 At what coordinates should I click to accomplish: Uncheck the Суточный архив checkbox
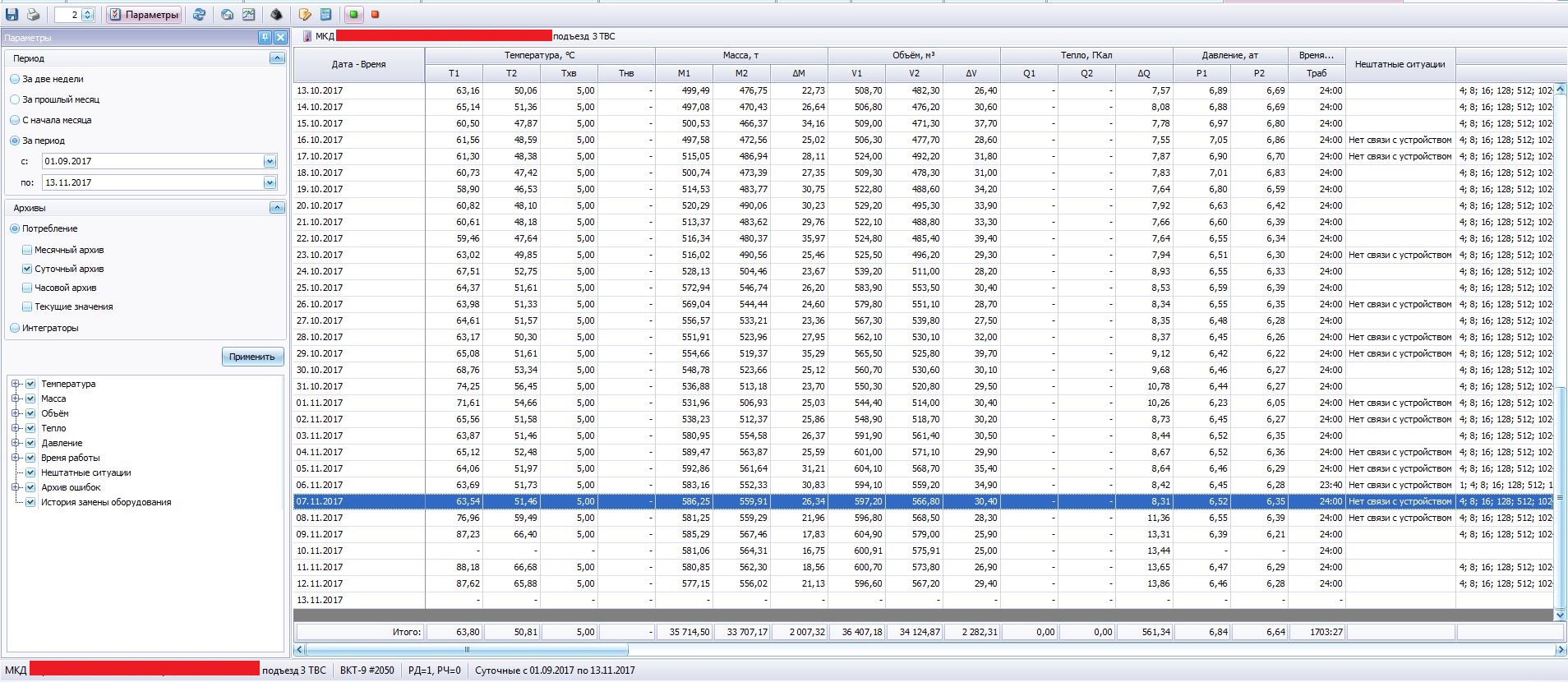tap(27, 269)
